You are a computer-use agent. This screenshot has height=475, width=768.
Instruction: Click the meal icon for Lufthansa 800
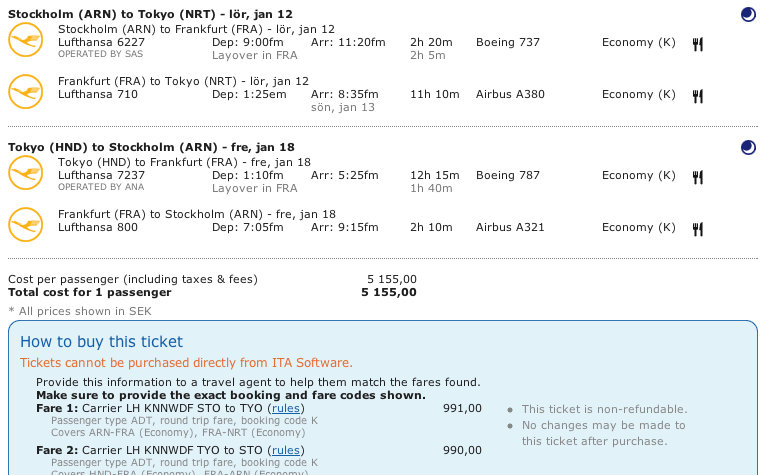pos(698,228)
